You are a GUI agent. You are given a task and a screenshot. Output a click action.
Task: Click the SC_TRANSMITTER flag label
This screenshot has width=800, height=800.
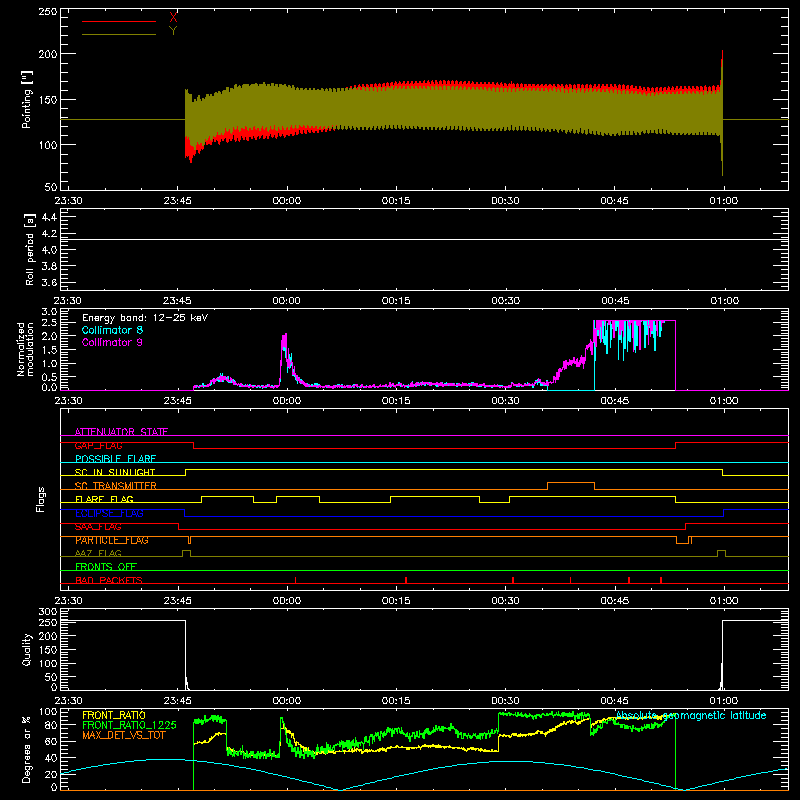tap(116, 486)
